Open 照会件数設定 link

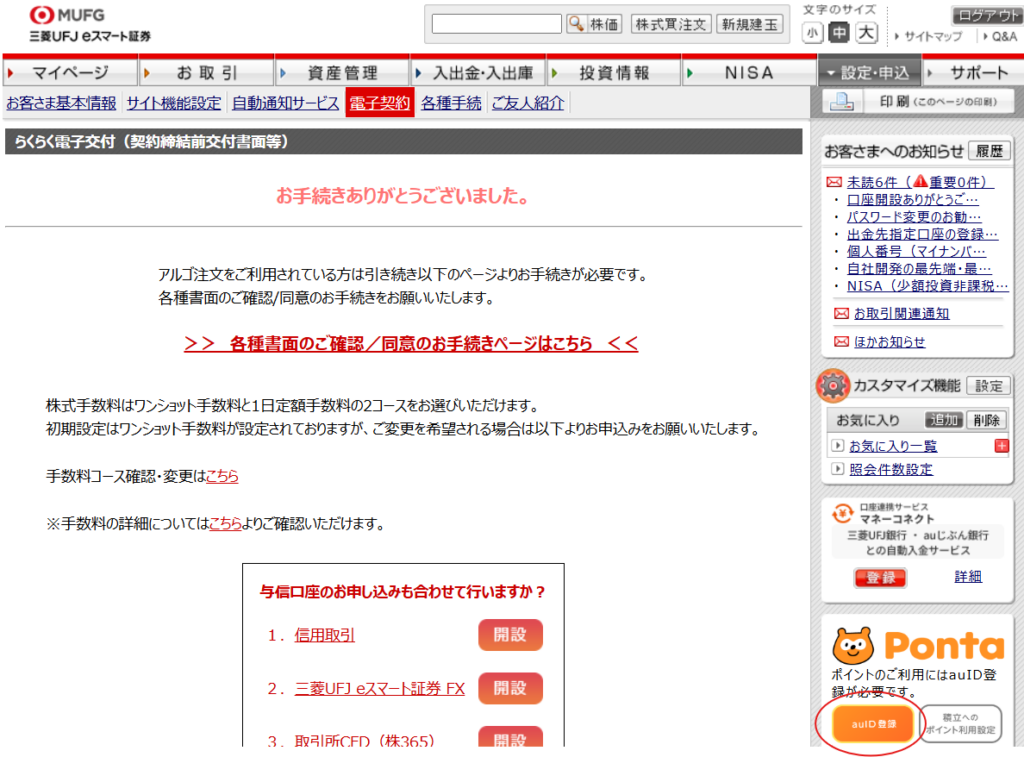pos(891,469)
